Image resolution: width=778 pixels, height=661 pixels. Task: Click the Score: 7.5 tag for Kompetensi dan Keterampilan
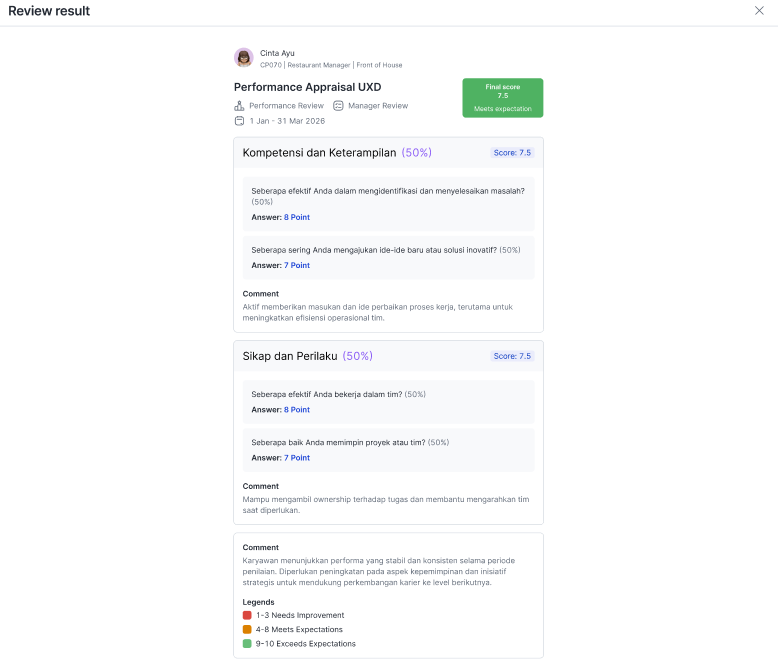[x=512, y=153]
